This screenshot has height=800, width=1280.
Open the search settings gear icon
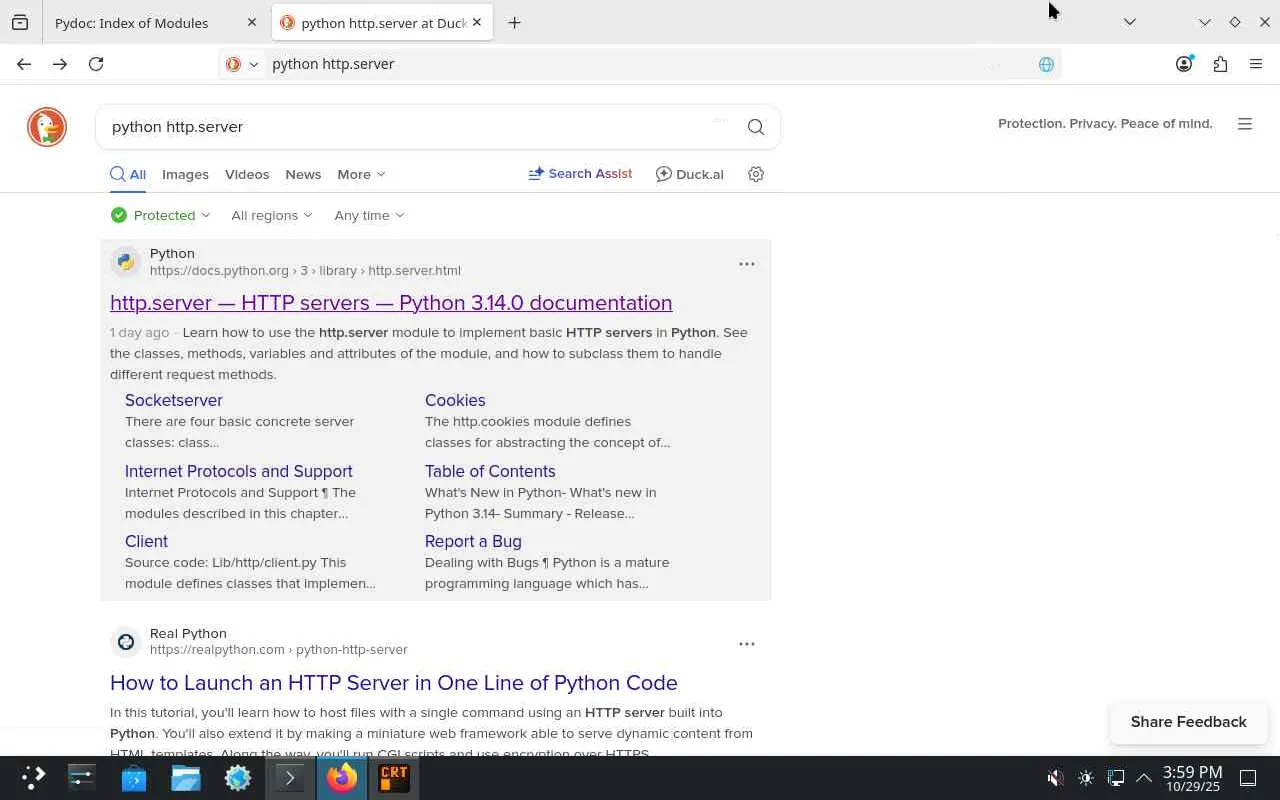756,174
